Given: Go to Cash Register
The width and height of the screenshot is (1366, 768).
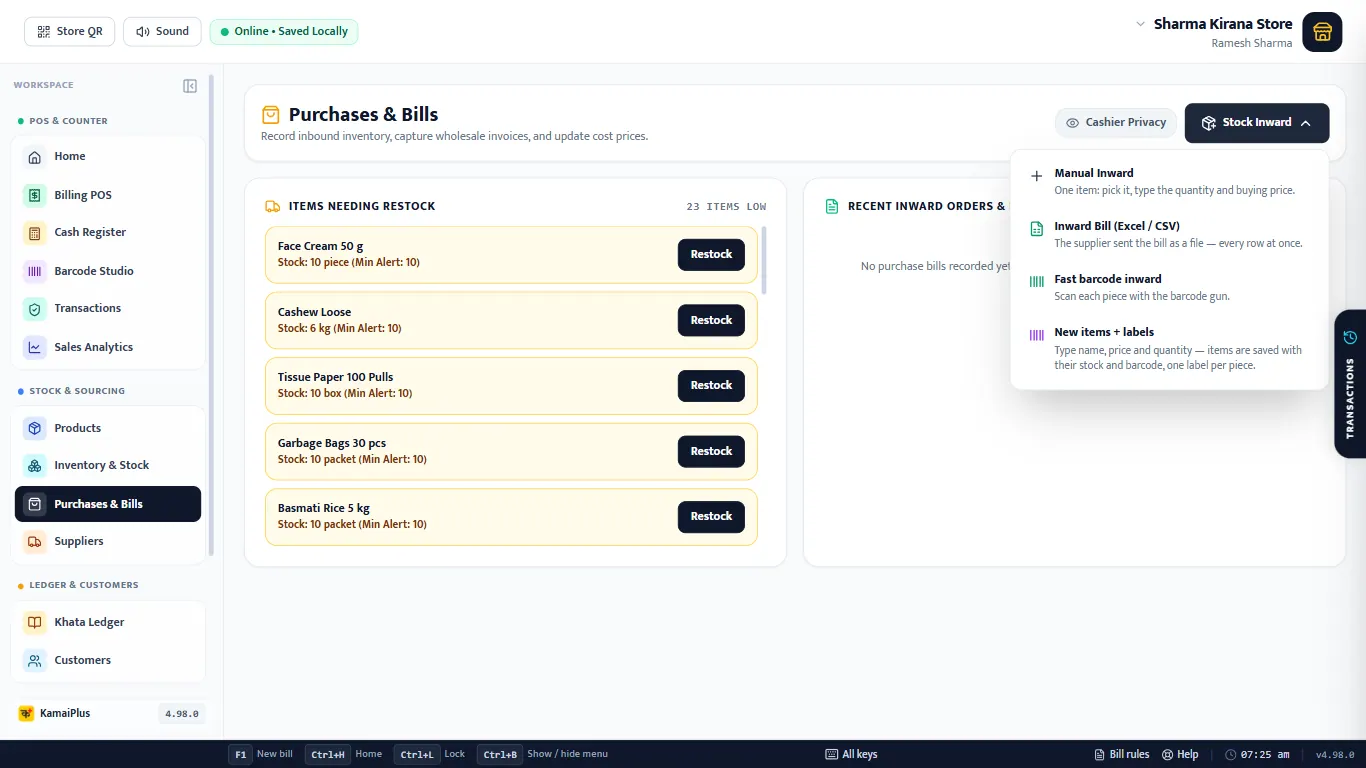Looking at the screenshot, I should click(x=108, y=233).
